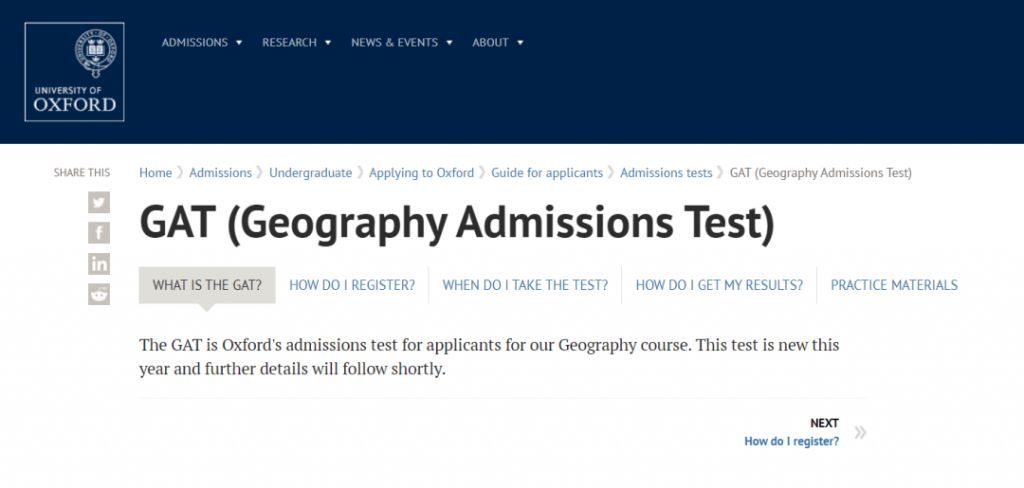View the How do I get my results? tab
This screenshot has height=488, width=1024.
[719, 285]
